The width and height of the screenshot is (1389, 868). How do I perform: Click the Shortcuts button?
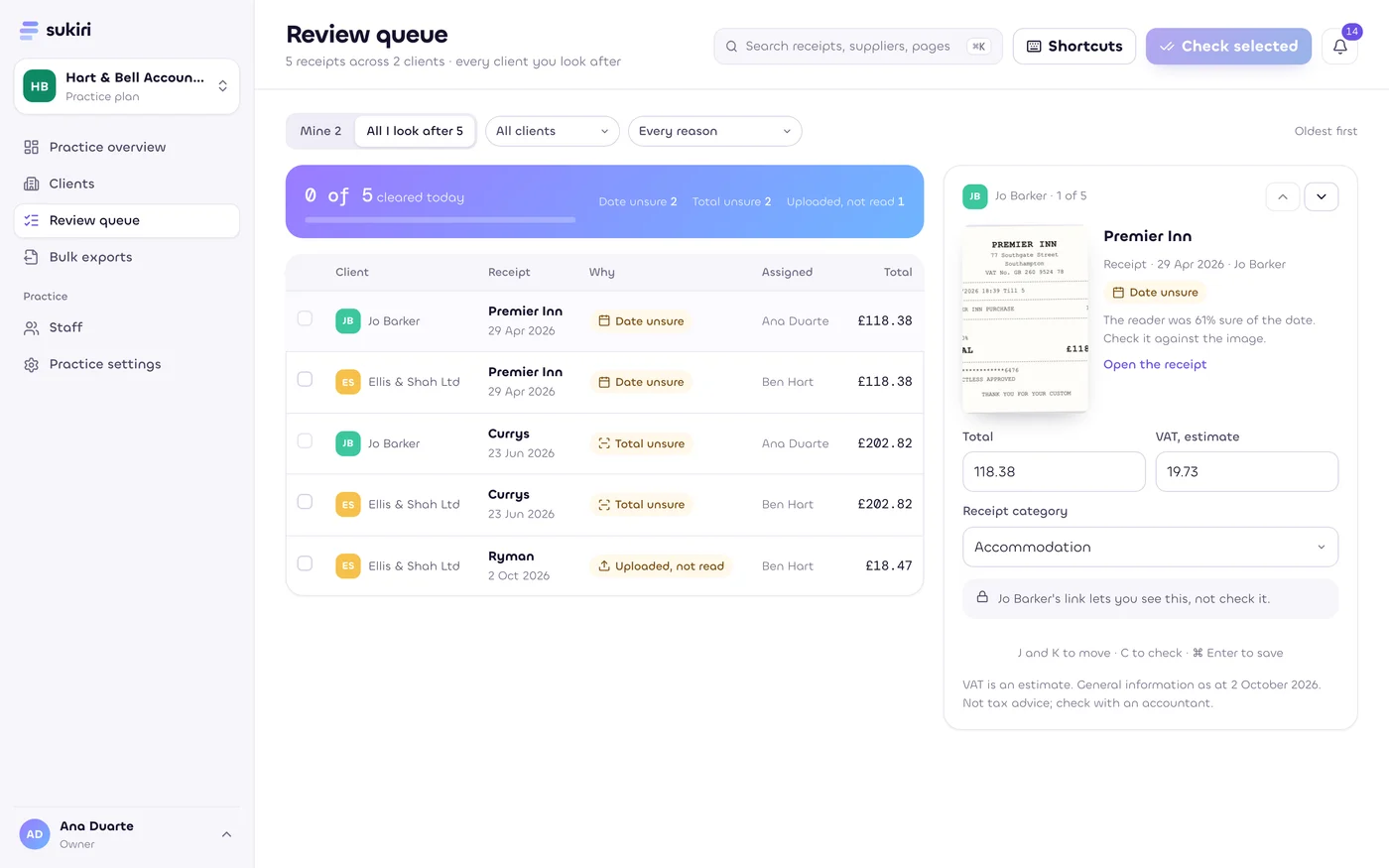point(1074,47)
